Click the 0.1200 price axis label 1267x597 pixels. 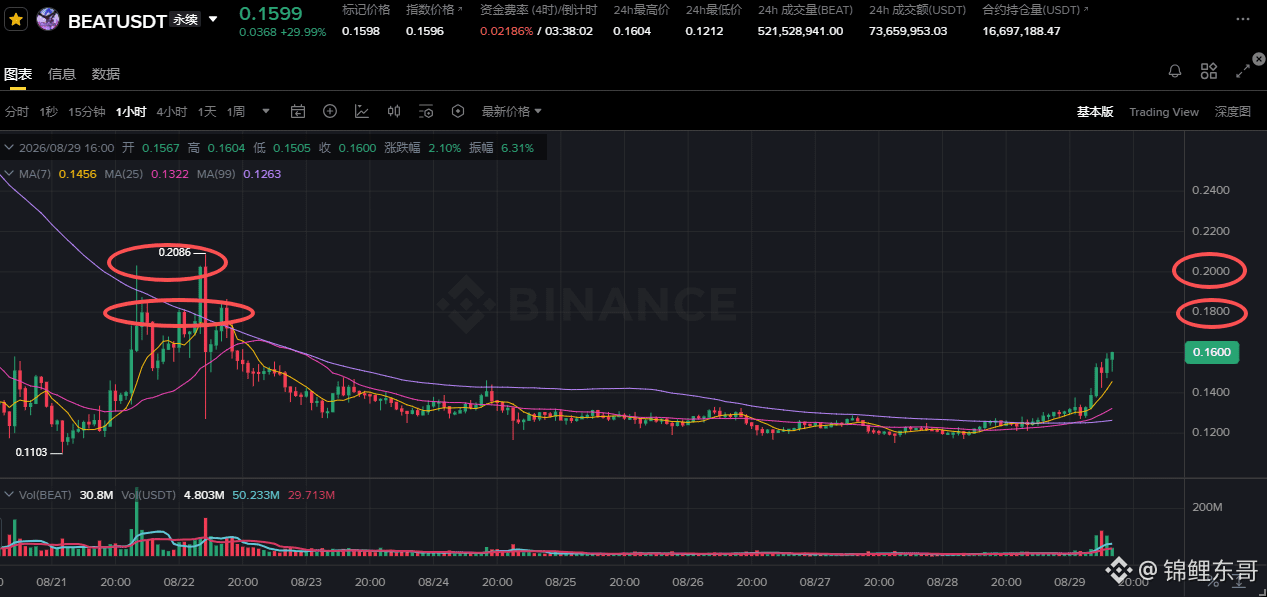pyautogui.click(x=1211, y=432)
